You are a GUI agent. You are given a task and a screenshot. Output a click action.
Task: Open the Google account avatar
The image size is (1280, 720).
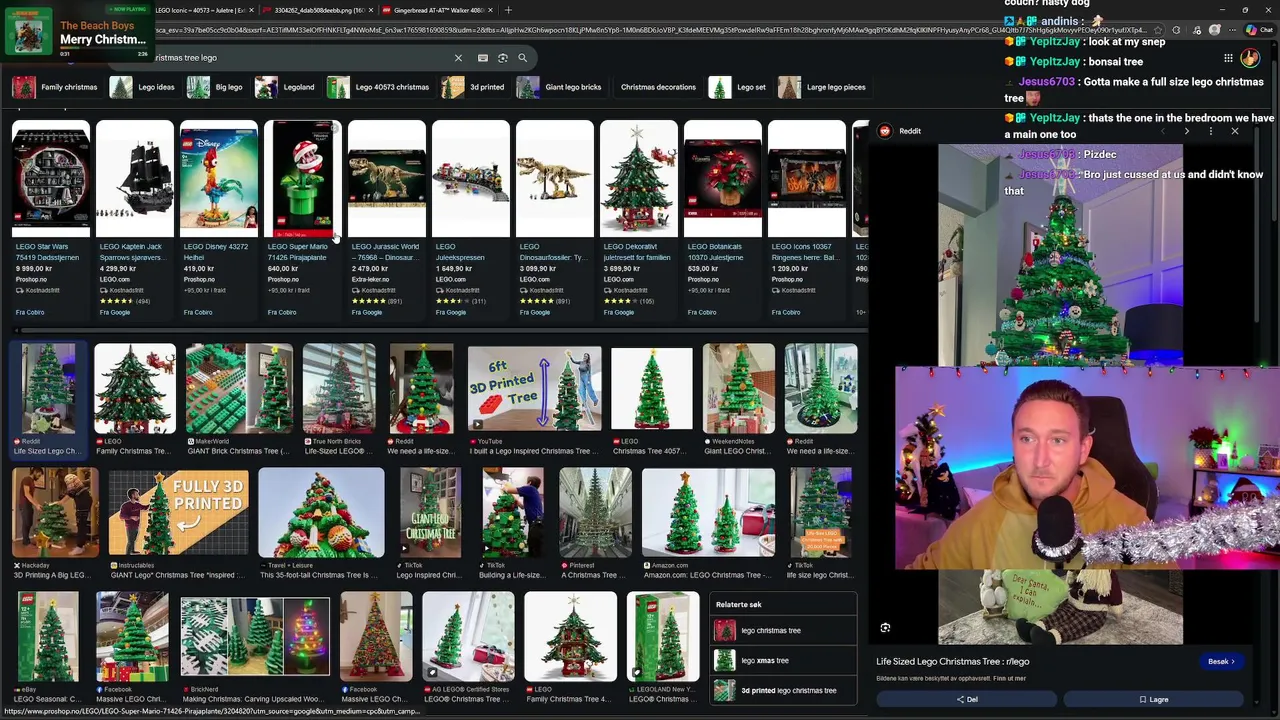[x=1250, y=58]
